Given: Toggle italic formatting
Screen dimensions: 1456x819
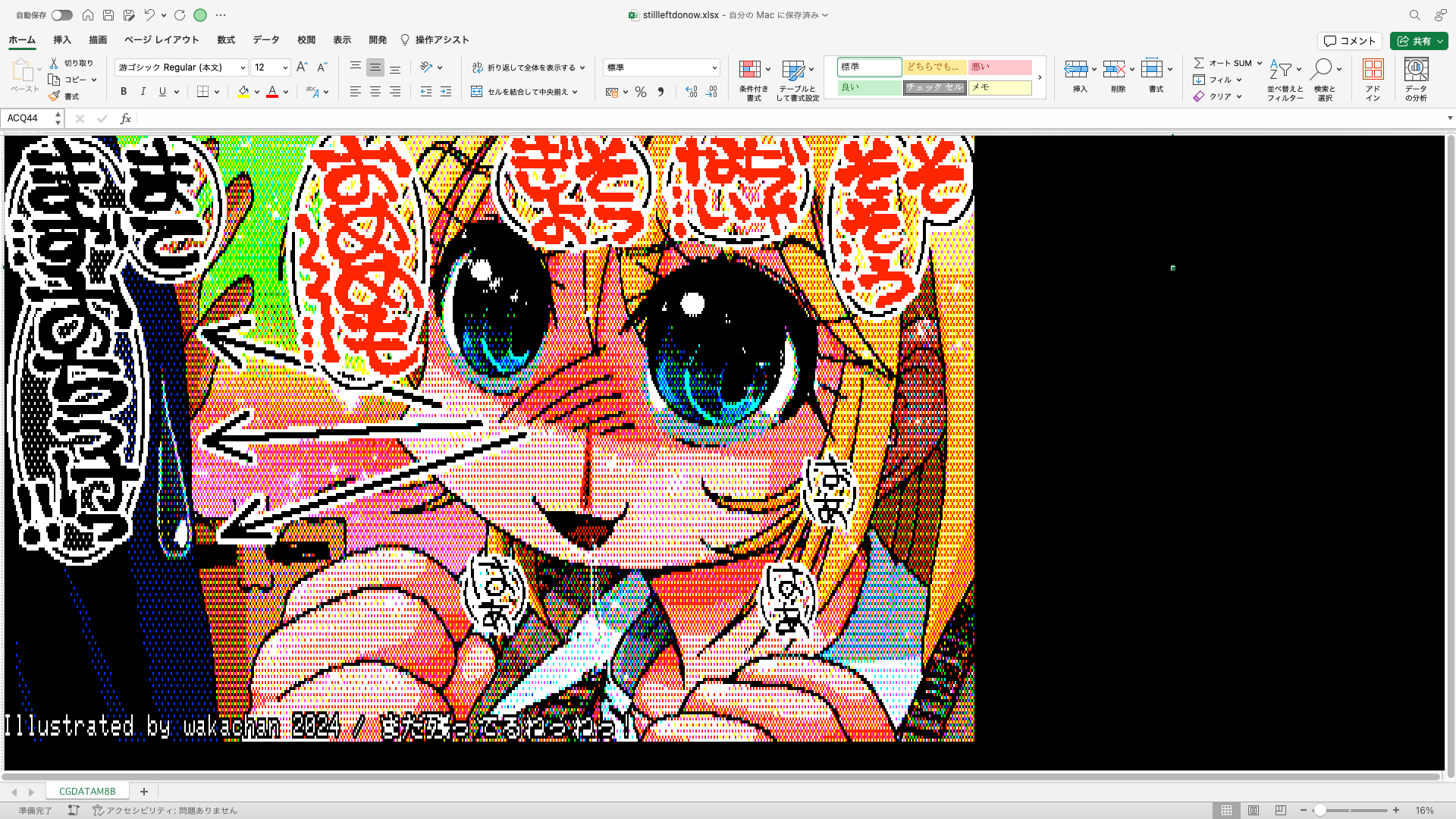Looking at the screenshot, I should 143,92.
